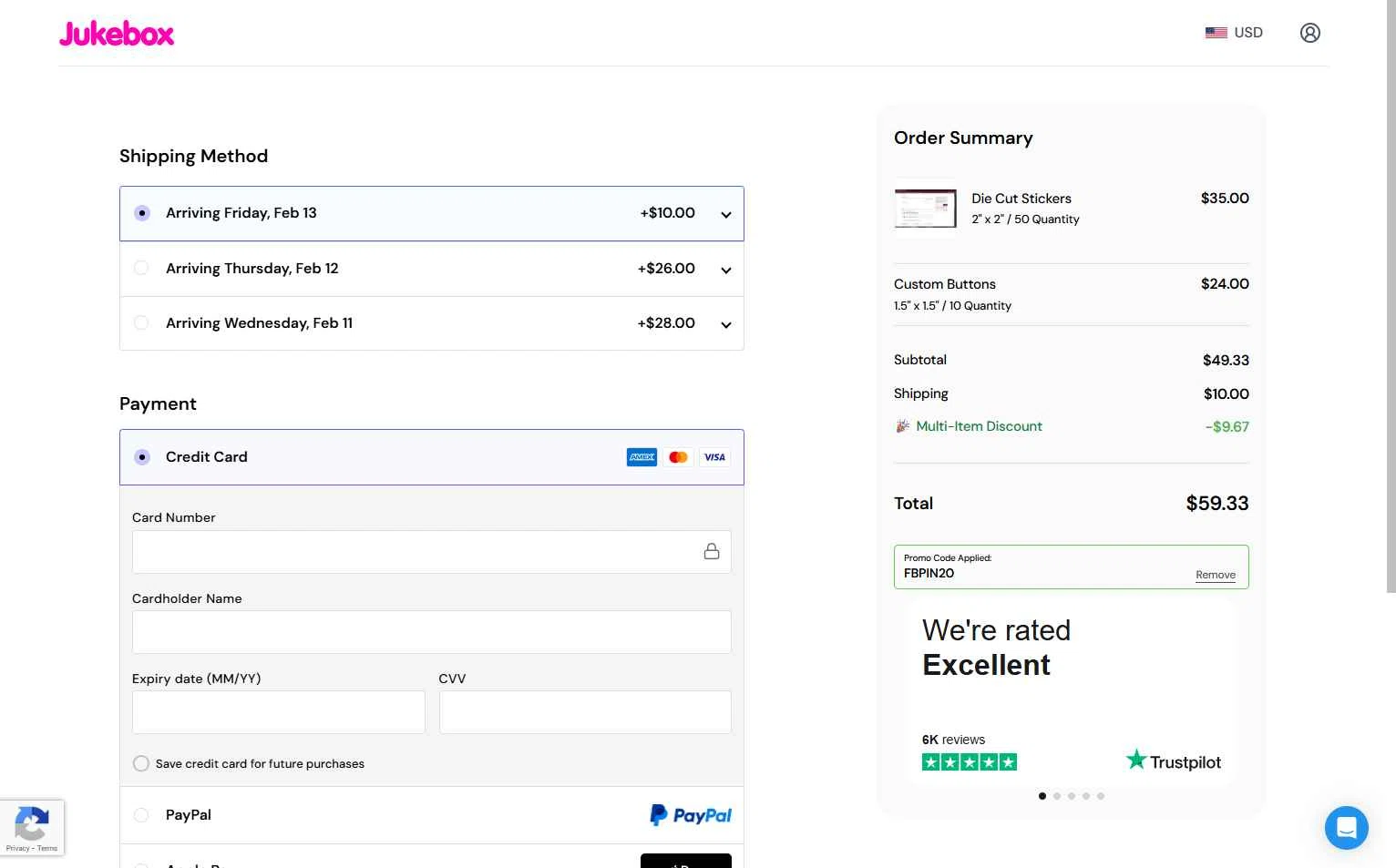Open the USD currency selector
The image size is (1396, 868).
(x=1234, y=33)
